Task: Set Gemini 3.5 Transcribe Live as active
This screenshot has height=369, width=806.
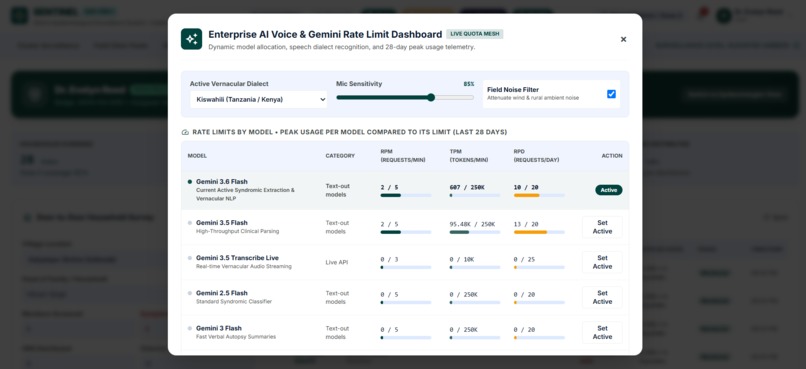Action: click(x=602, y=262)
